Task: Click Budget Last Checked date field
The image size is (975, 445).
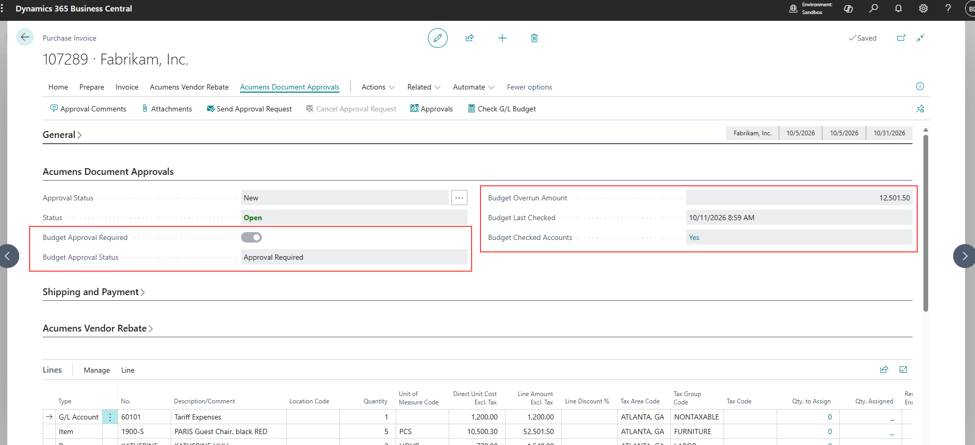Action: point(799,218)
